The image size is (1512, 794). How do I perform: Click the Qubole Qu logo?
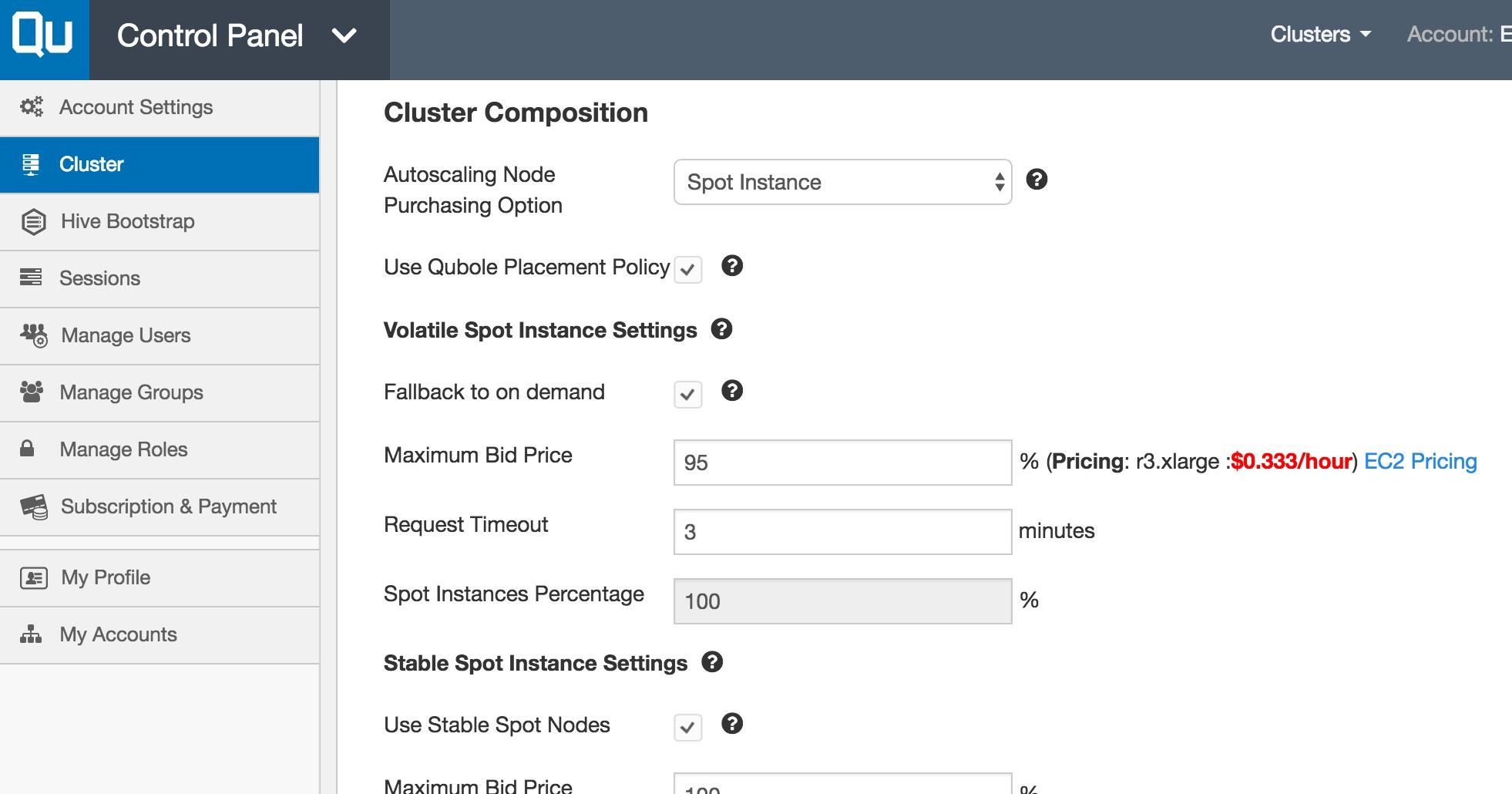pyautogui.click(x=43, y=36)
